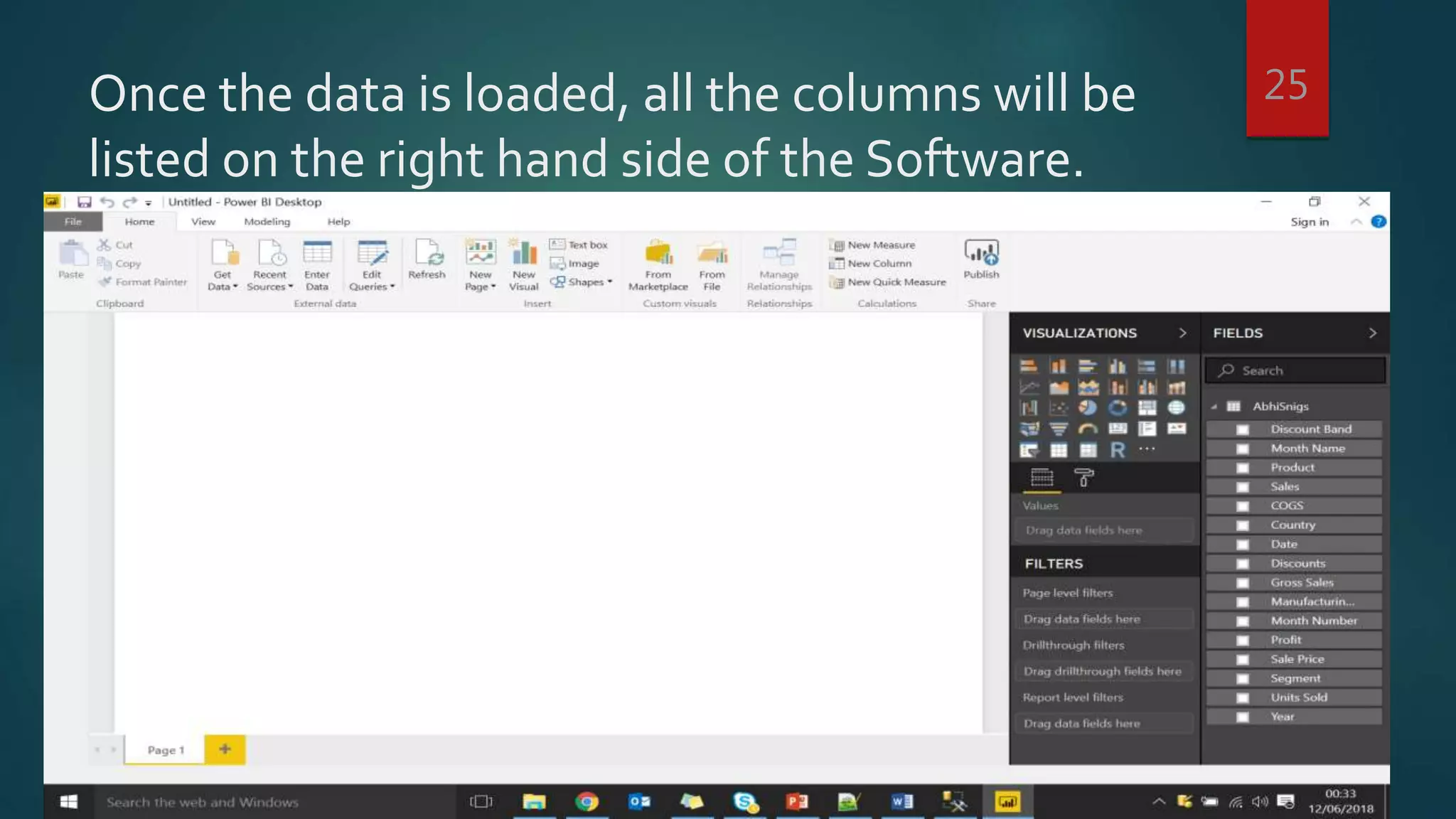Image resolution: width=1456 pixels, height=819 pixels.
Task: Check the Discount Band field
Action: pos(1243,429)
